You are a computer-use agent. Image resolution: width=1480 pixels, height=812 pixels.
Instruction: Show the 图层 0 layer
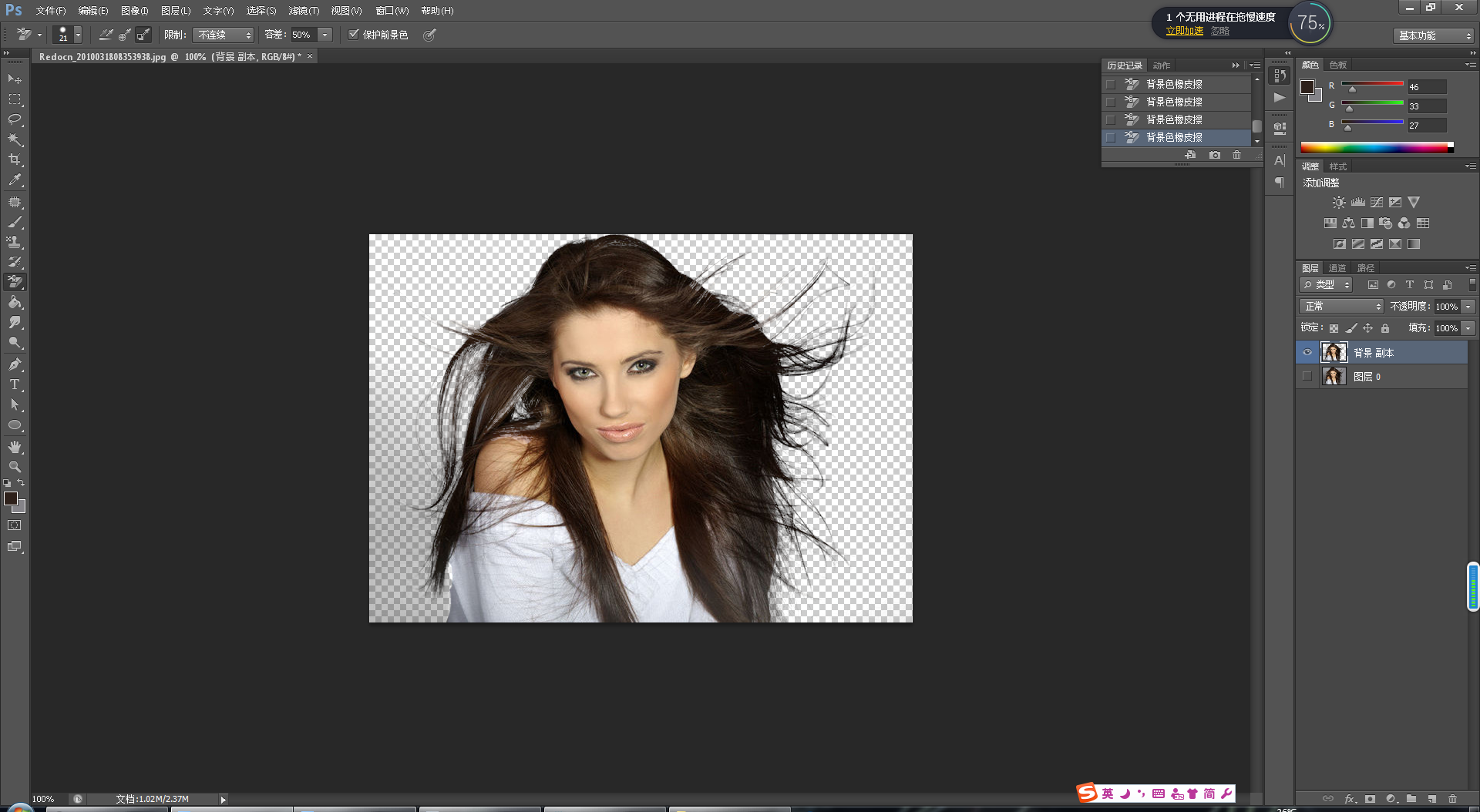tap(1307, 376)
